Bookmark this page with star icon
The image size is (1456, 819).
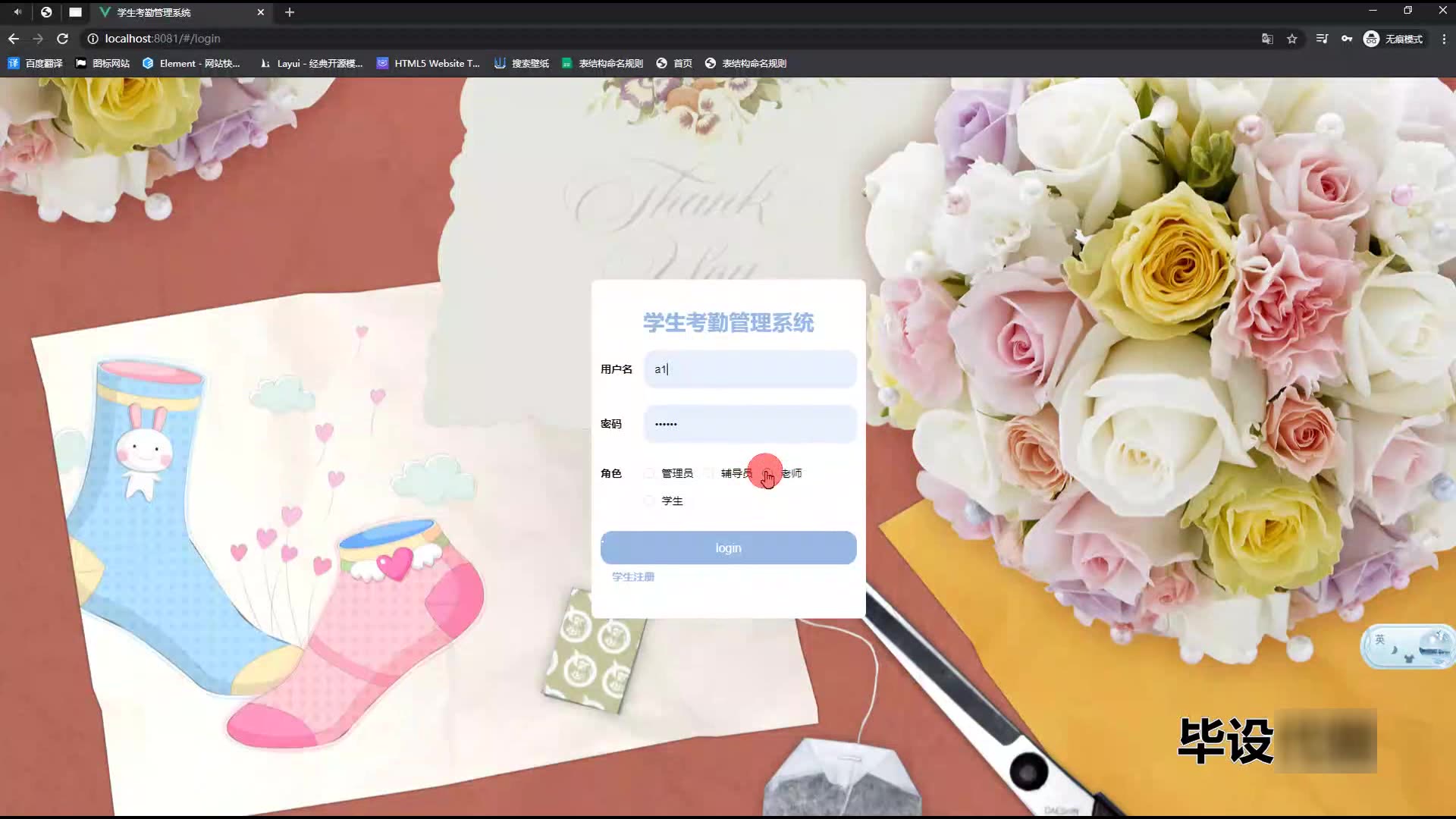1292,39
